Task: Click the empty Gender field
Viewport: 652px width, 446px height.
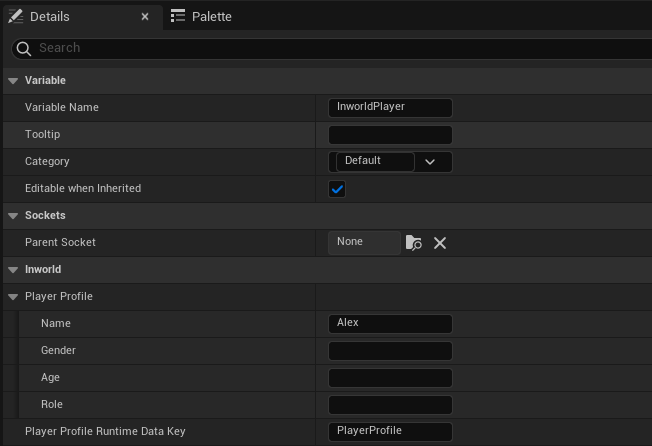Action: click(390, 351)
